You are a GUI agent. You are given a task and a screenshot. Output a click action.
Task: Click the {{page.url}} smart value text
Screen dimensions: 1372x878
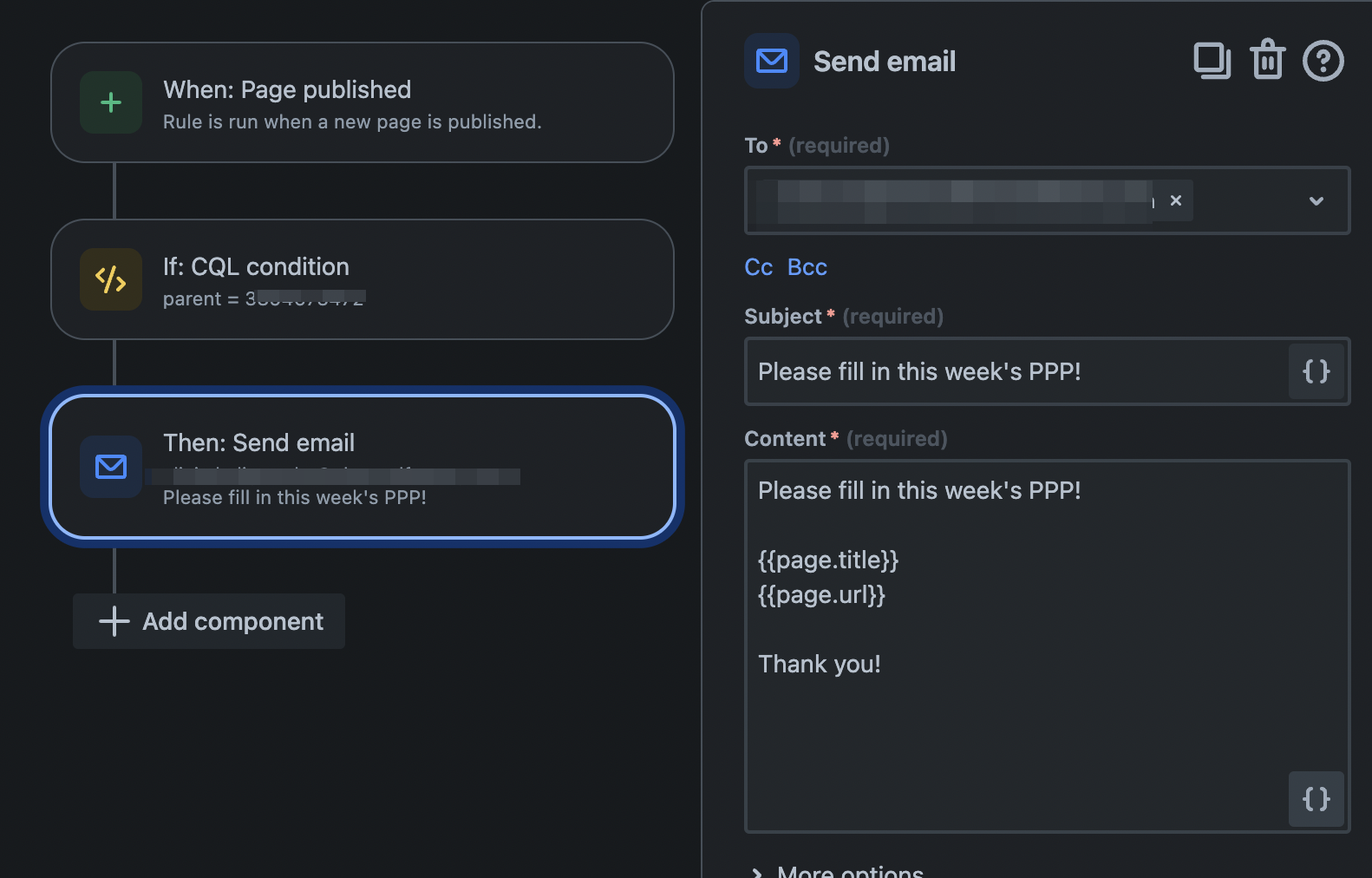(x=821, y=595)
